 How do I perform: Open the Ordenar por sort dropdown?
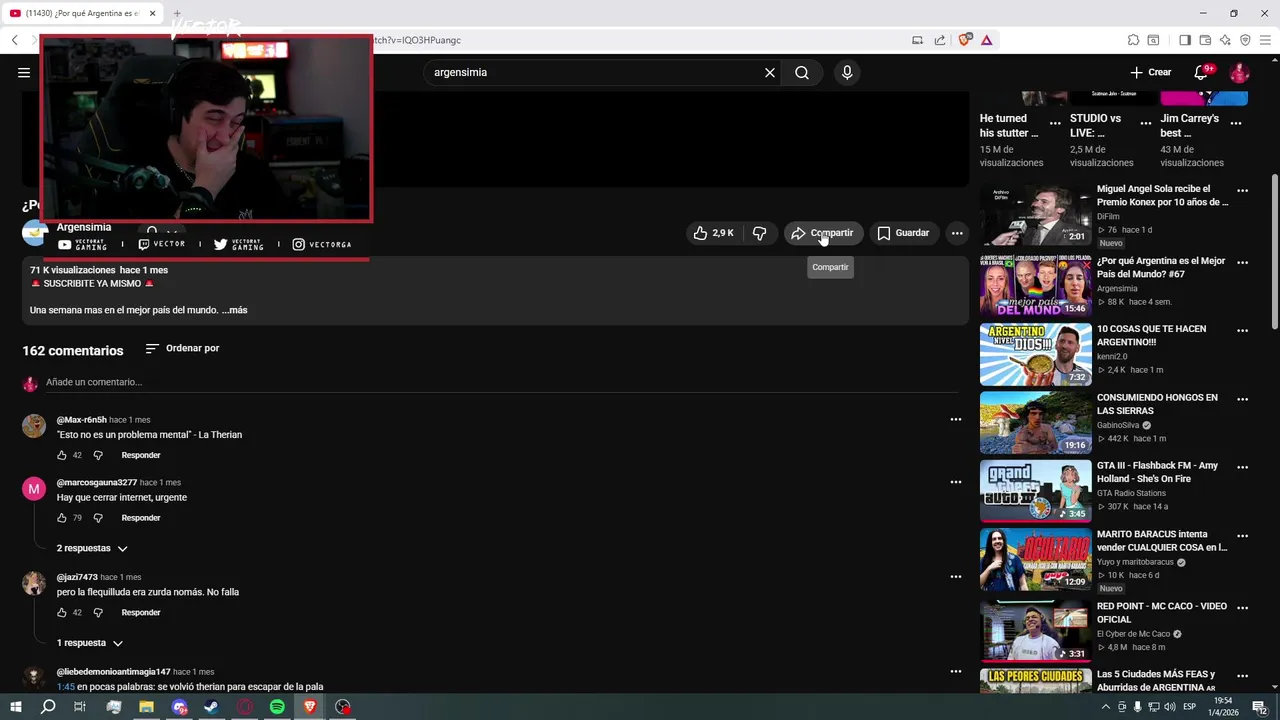[182, 348]
